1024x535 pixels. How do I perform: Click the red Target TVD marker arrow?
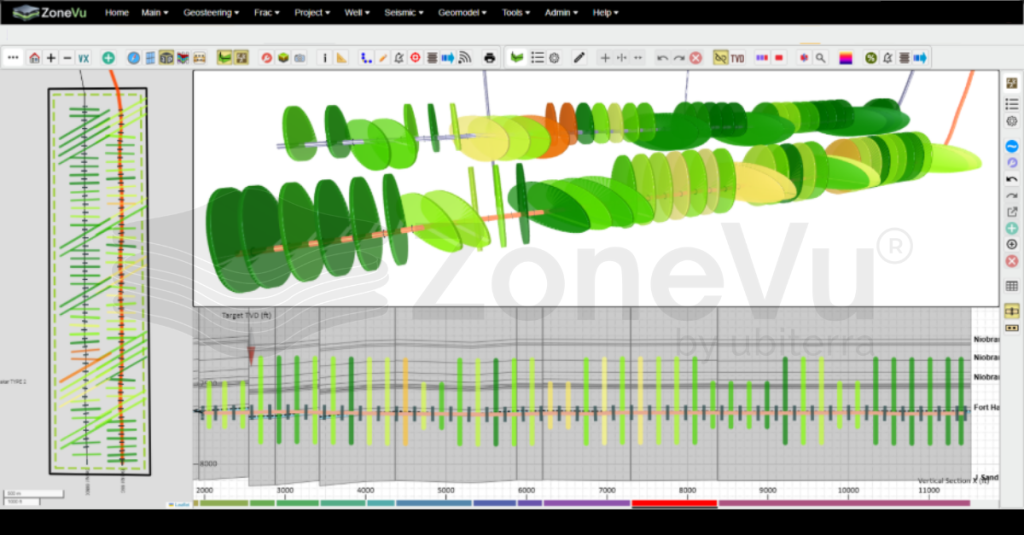pos(251,355)
